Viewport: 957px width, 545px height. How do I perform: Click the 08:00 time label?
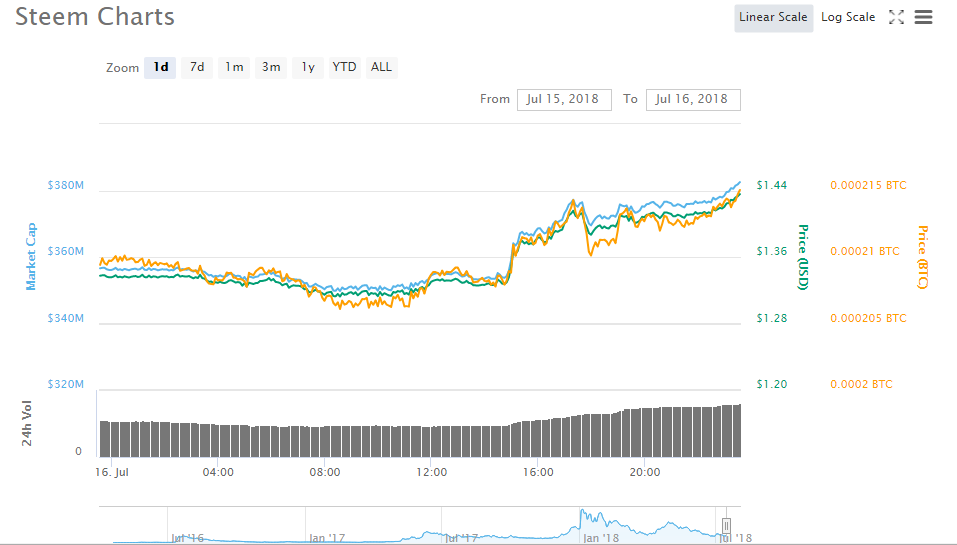pos(325,472)
